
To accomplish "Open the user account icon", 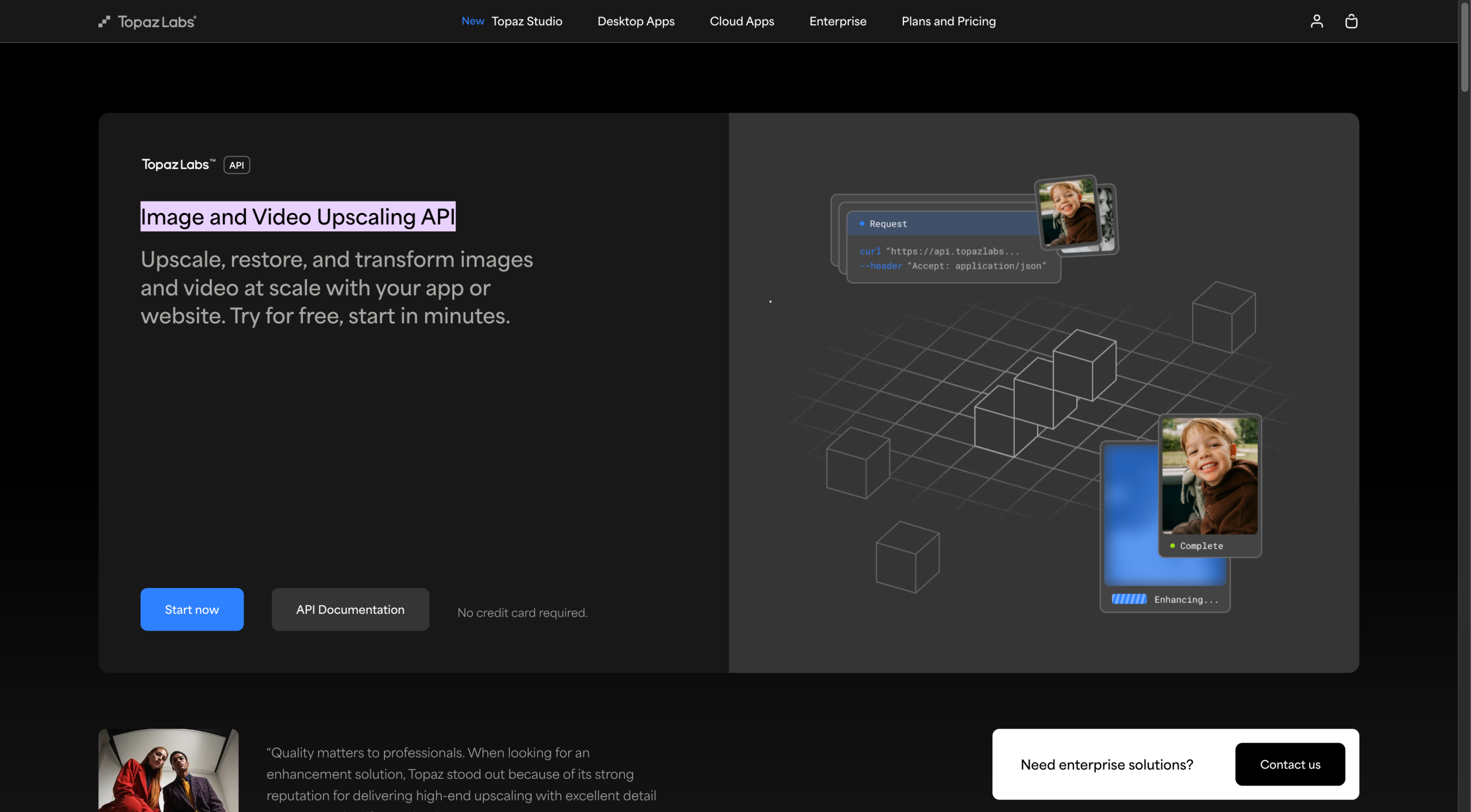I will [x=1316, y=21].
